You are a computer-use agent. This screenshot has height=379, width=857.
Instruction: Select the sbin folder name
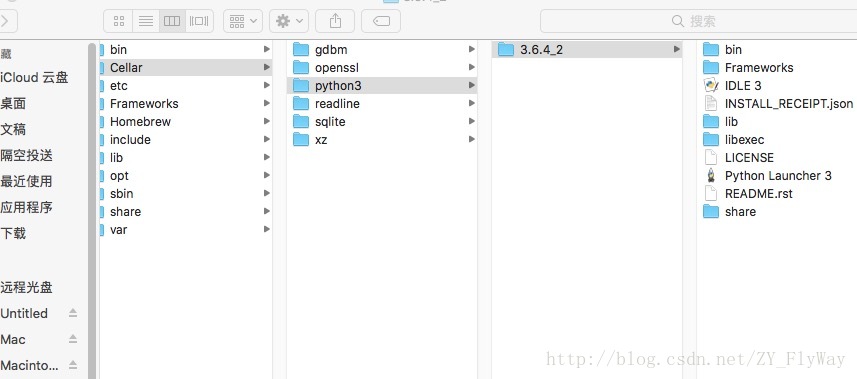point(121,194)
